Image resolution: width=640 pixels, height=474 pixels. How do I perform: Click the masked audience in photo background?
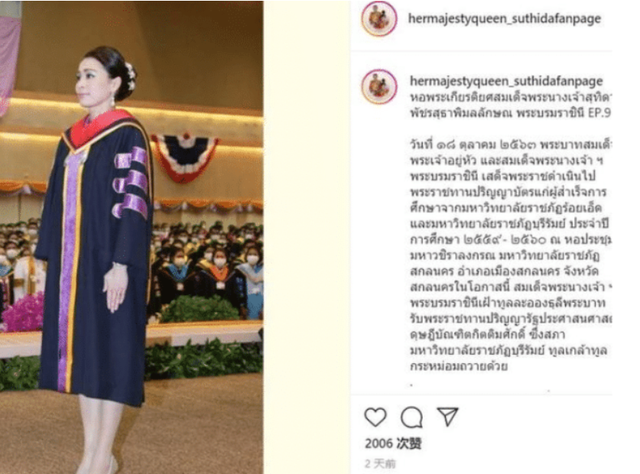(x=208, y=261)
